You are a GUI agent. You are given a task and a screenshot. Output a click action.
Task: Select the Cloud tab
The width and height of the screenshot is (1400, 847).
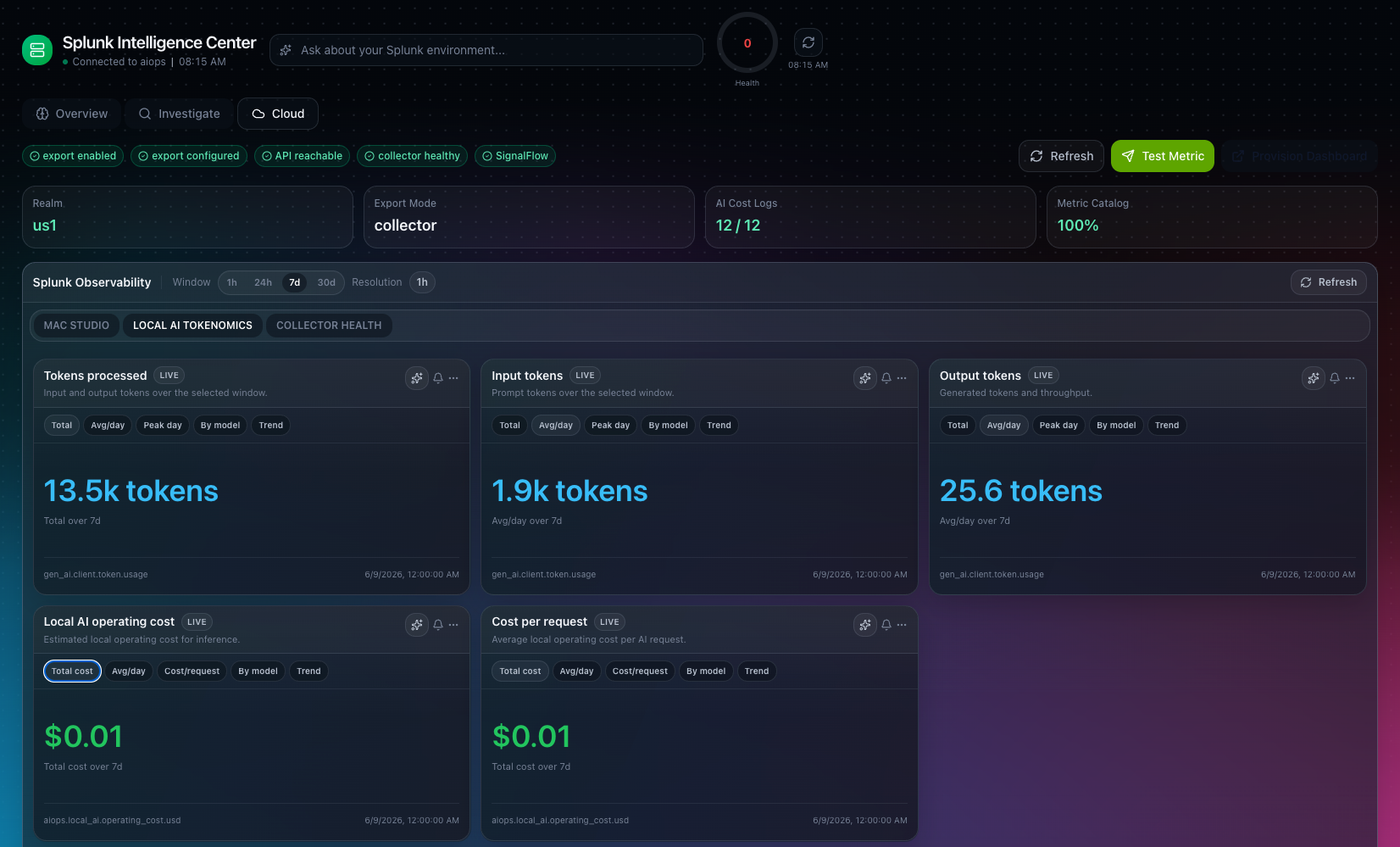click(278, 114)
